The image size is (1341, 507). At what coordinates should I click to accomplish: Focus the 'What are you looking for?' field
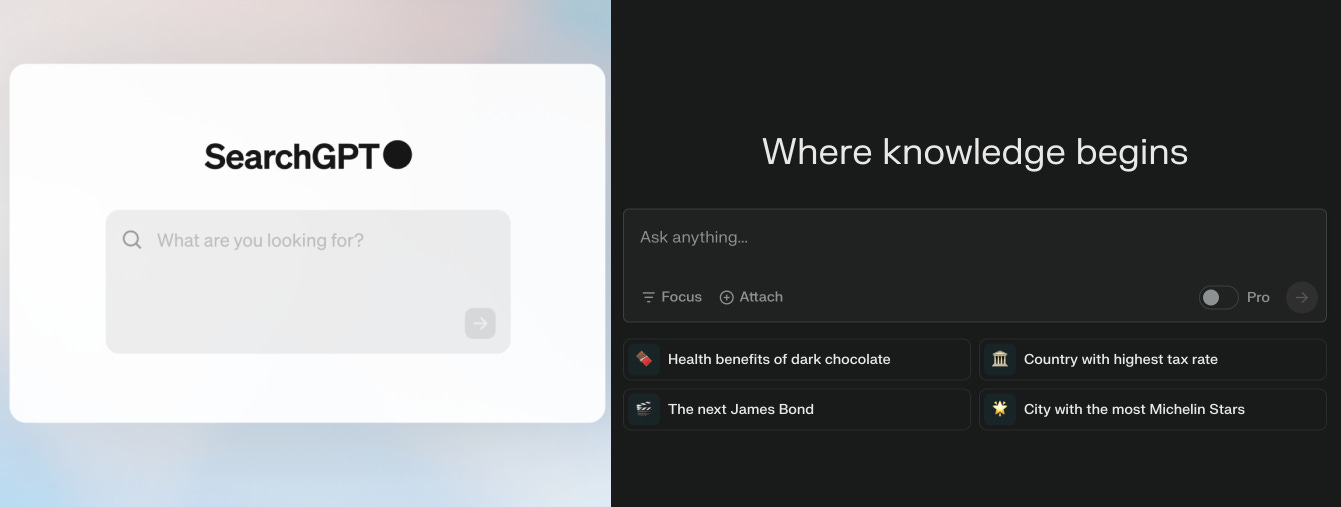coord(308,281)
